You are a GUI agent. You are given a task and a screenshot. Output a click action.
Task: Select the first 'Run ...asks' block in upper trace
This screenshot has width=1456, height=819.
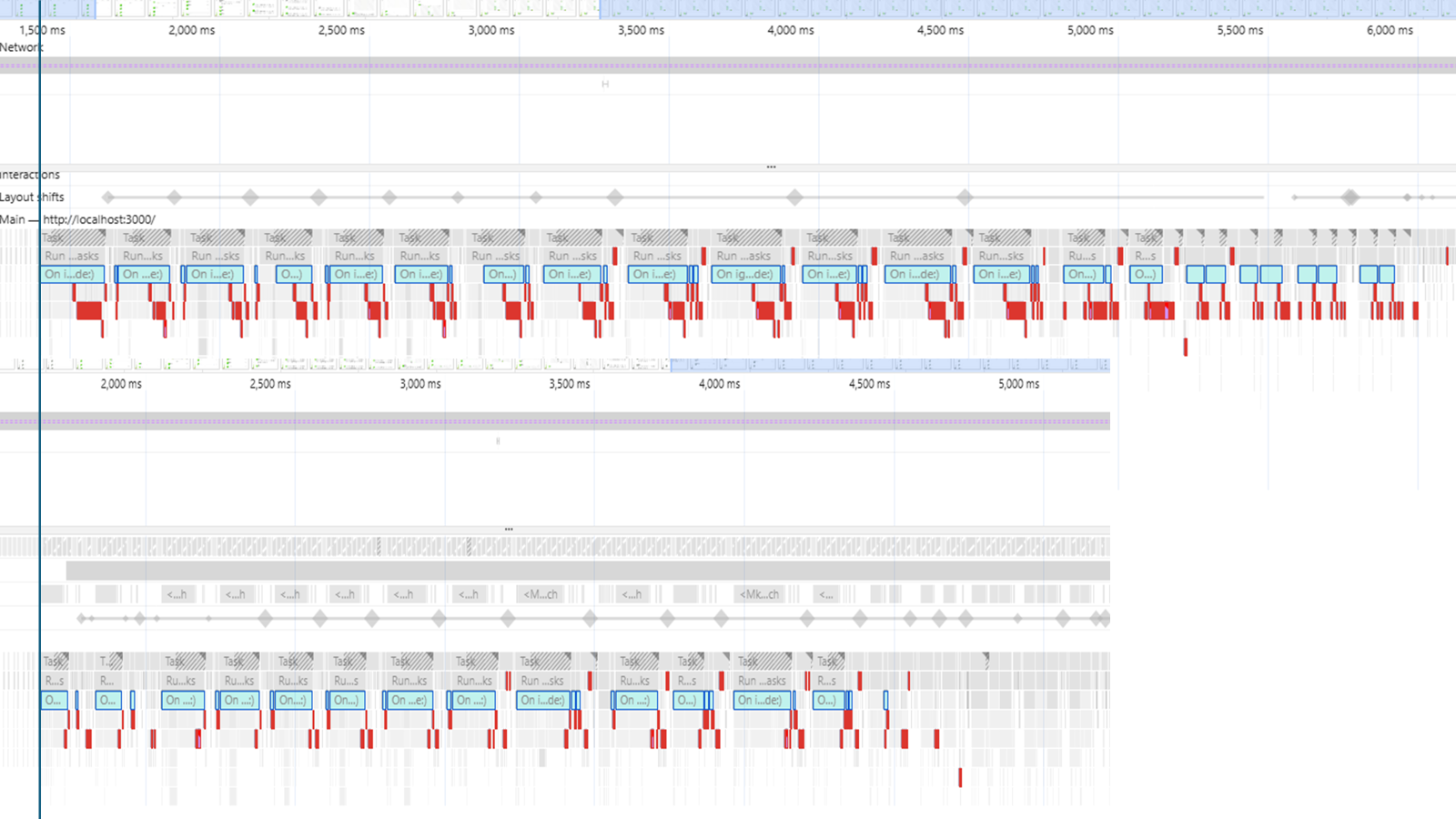click(x=73, y=256)
